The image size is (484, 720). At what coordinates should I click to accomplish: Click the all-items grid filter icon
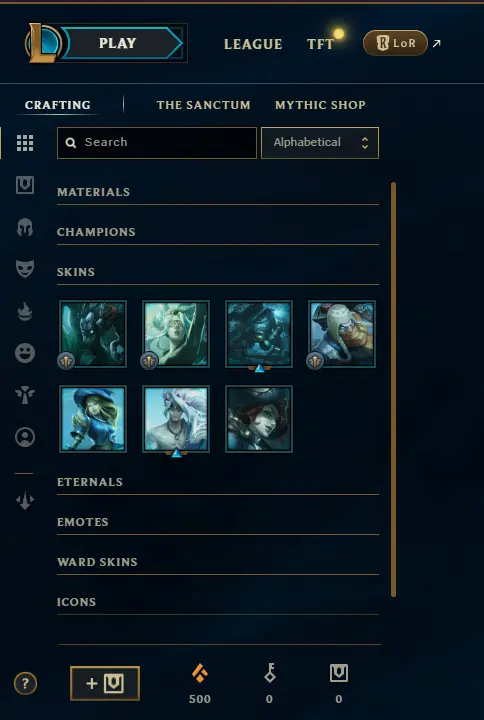(25, 143)
